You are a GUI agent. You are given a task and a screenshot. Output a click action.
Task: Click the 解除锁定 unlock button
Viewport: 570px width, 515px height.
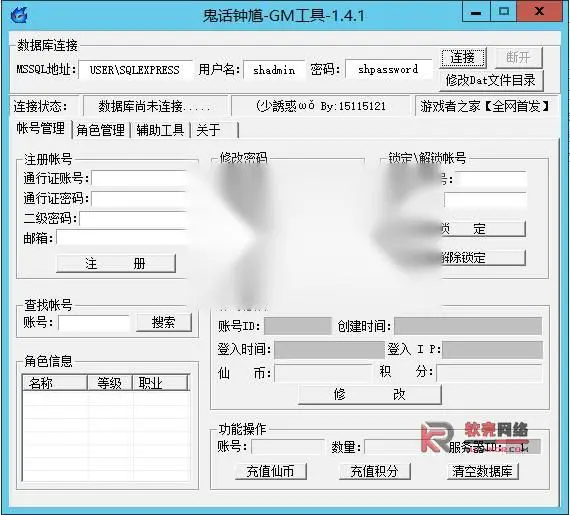point(483,258)
